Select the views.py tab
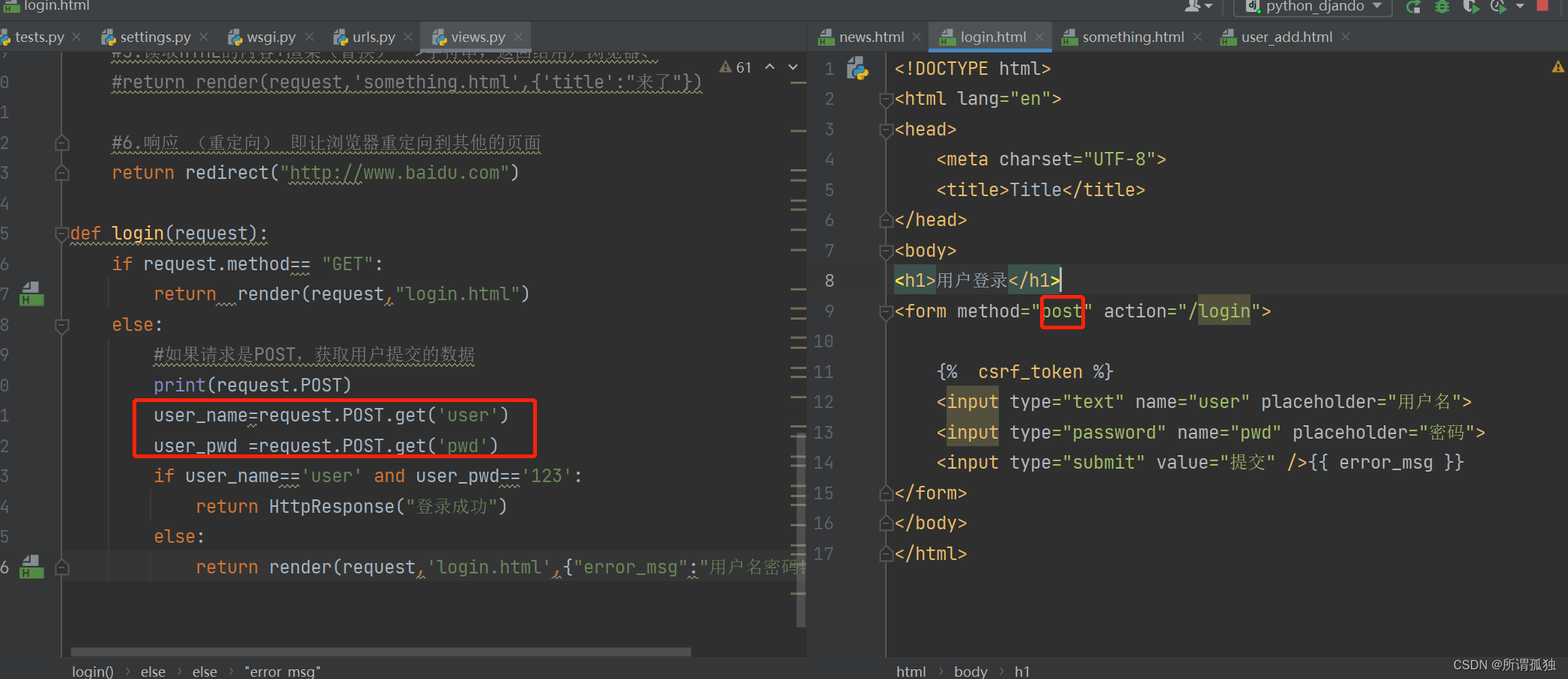 click(x=477, y=37)
